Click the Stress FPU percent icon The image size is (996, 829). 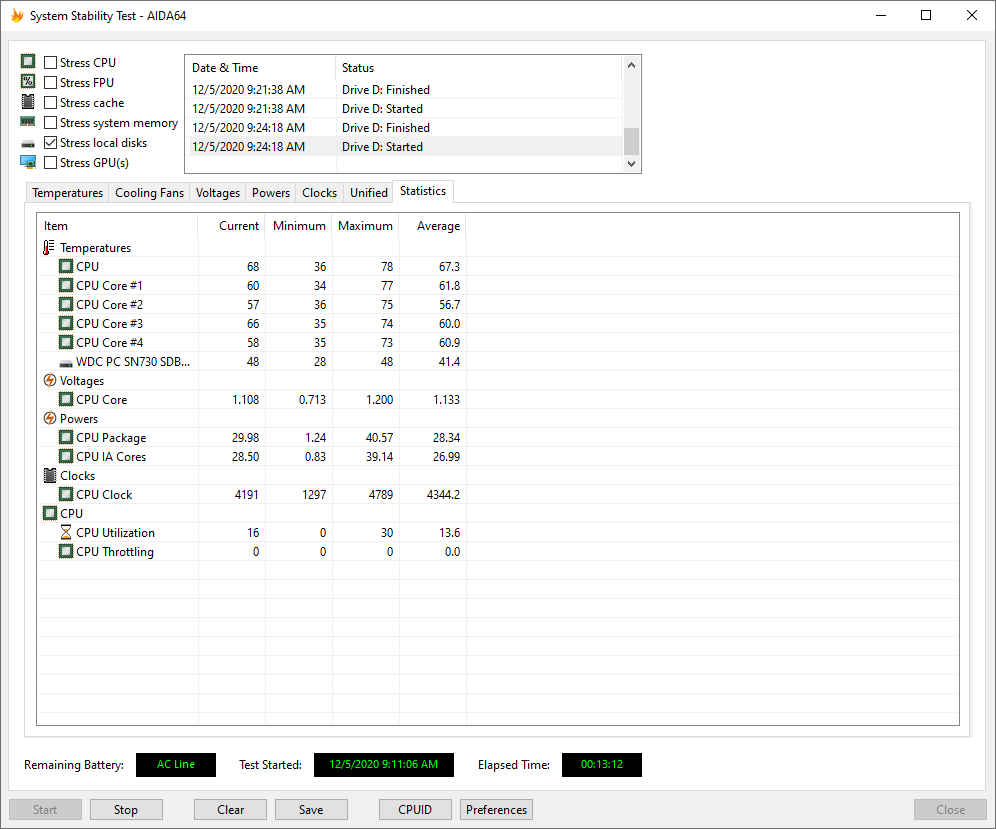pyautogui.click(x=28, y=81)
